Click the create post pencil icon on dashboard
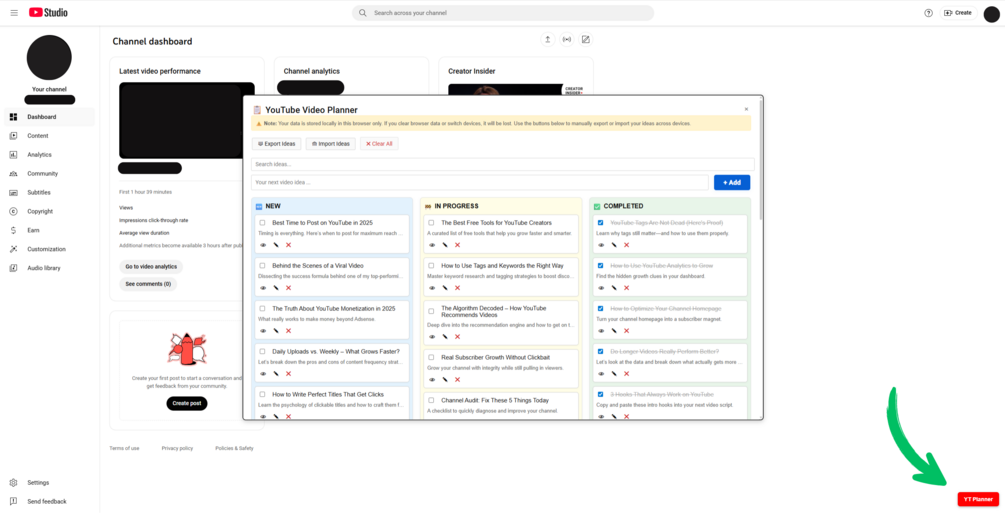Screen dimensions: 1005x513 pos(585,40)
